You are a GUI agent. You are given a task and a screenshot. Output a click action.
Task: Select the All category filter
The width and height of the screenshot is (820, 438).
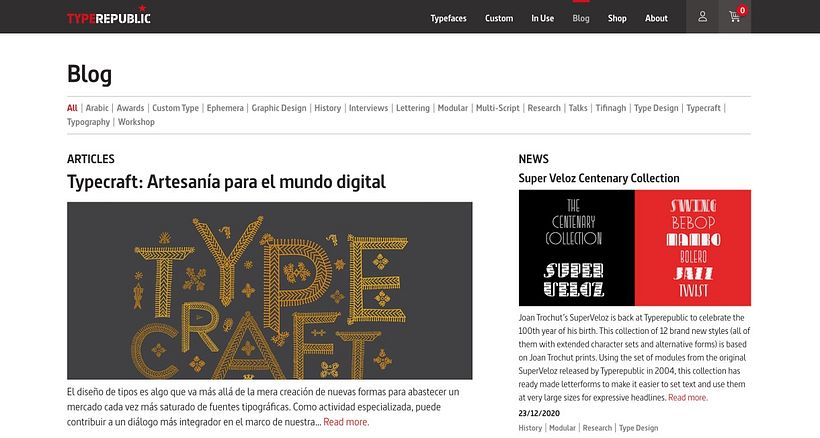[72, 108]
